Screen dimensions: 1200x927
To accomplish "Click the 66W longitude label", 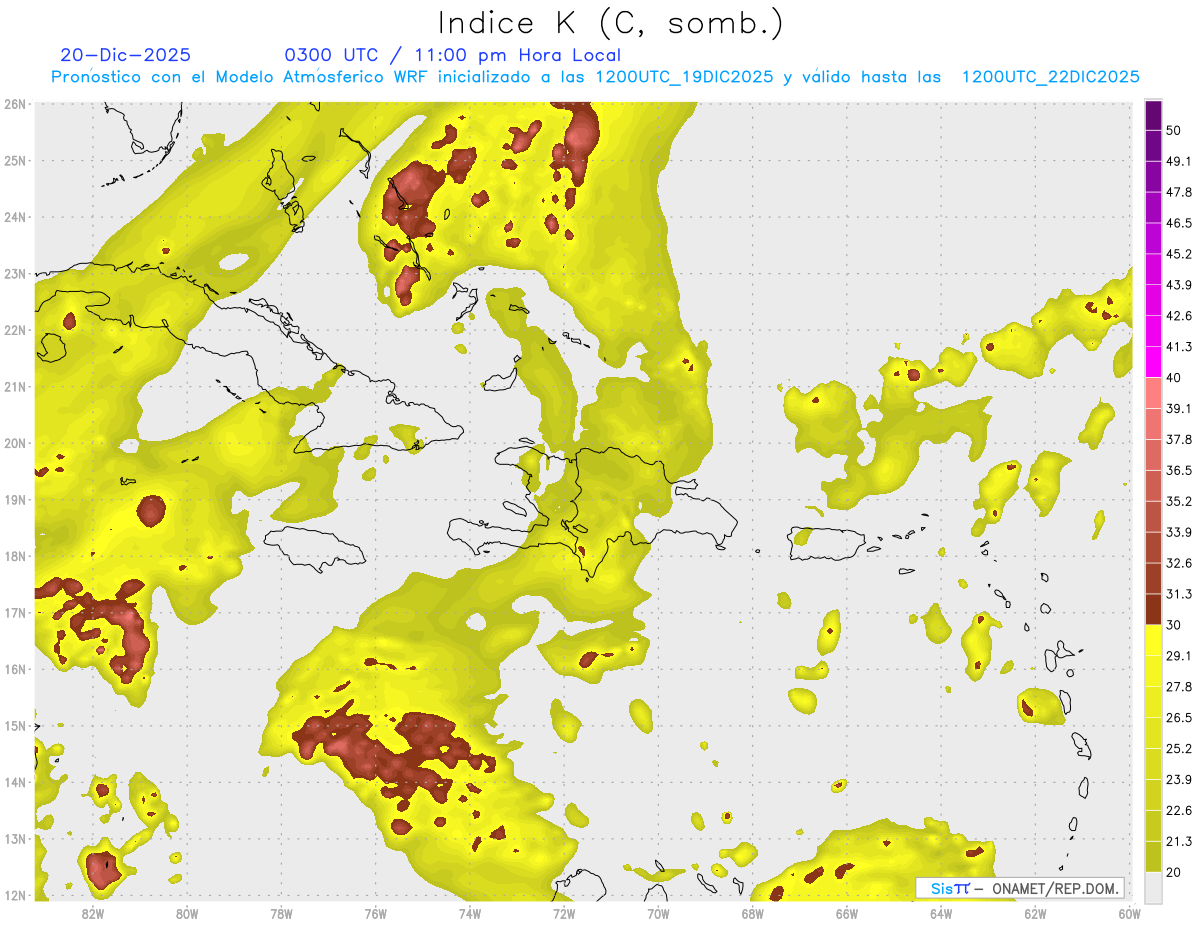I will click(x=846, y=913).
